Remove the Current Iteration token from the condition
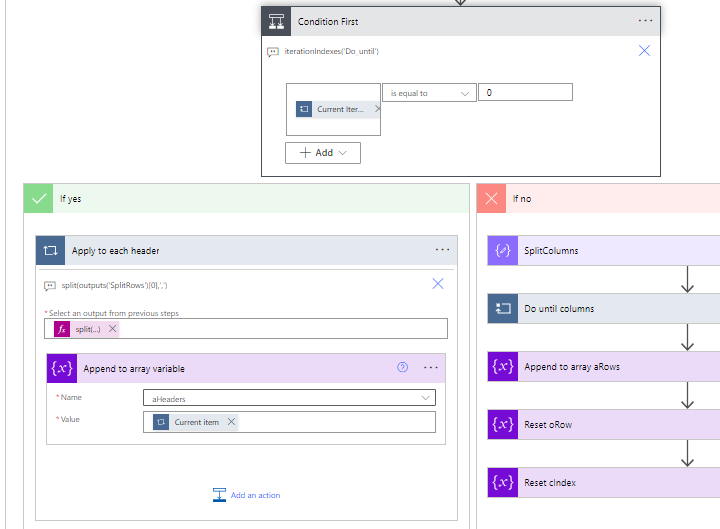This screenshot has height=529, width=720. coord(377,109)
